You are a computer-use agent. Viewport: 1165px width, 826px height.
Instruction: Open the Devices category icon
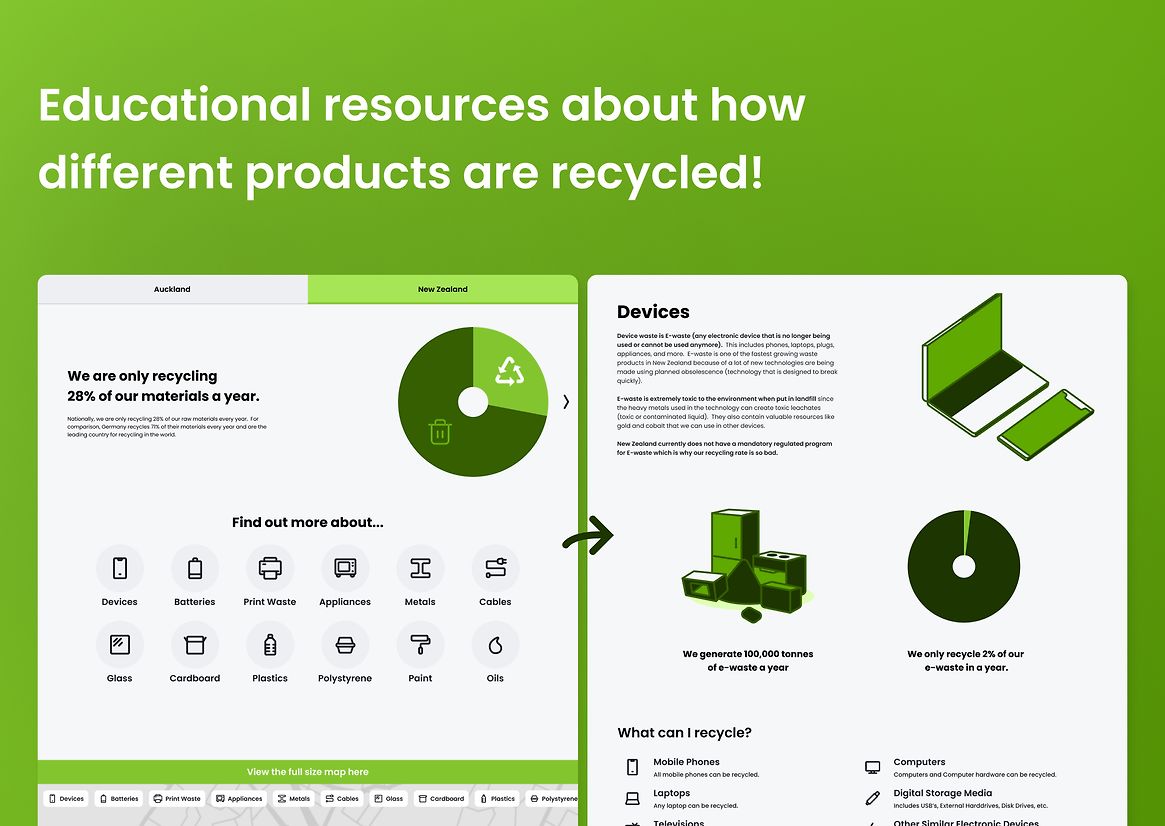click(120, 568)
